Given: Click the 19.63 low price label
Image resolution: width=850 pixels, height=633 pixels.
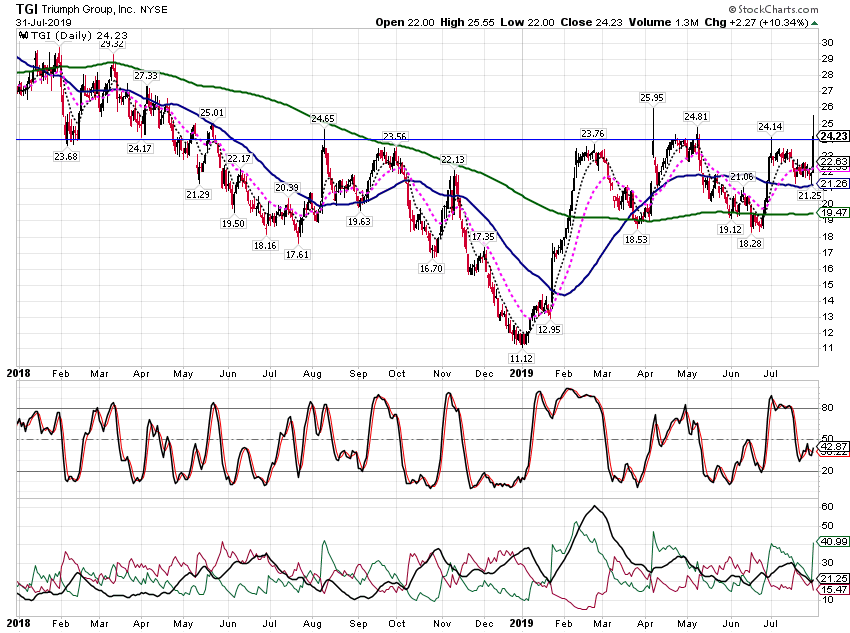Looking at the screenshot, I should [359, 222].
